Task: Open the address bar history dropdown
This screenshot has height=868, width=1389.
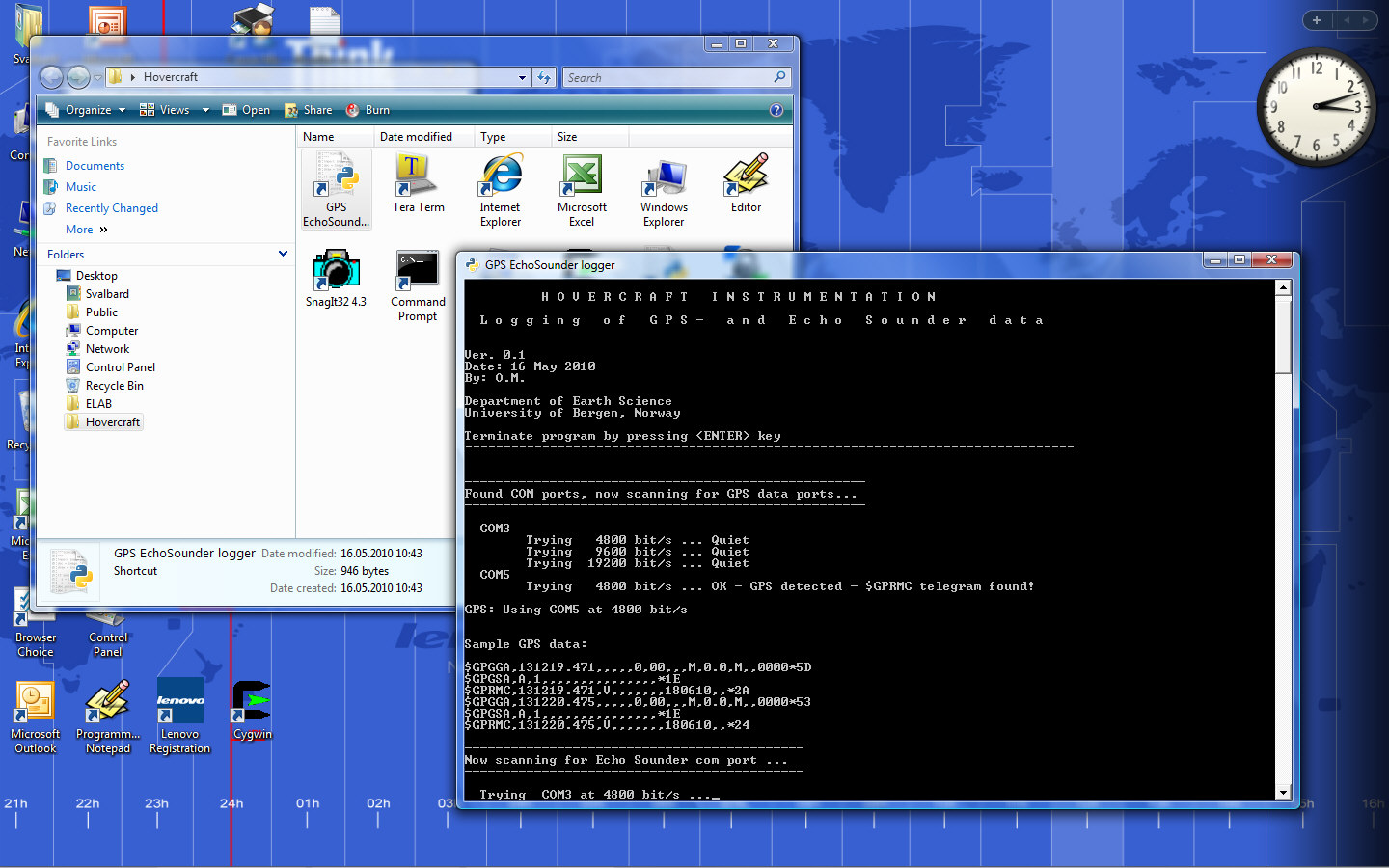Action: [x=522, y=77]
